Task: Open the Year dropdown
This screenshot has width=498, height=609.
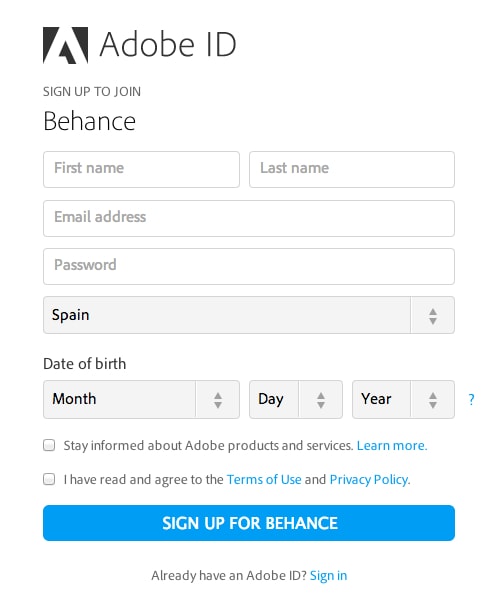Action: click(403, 400)
